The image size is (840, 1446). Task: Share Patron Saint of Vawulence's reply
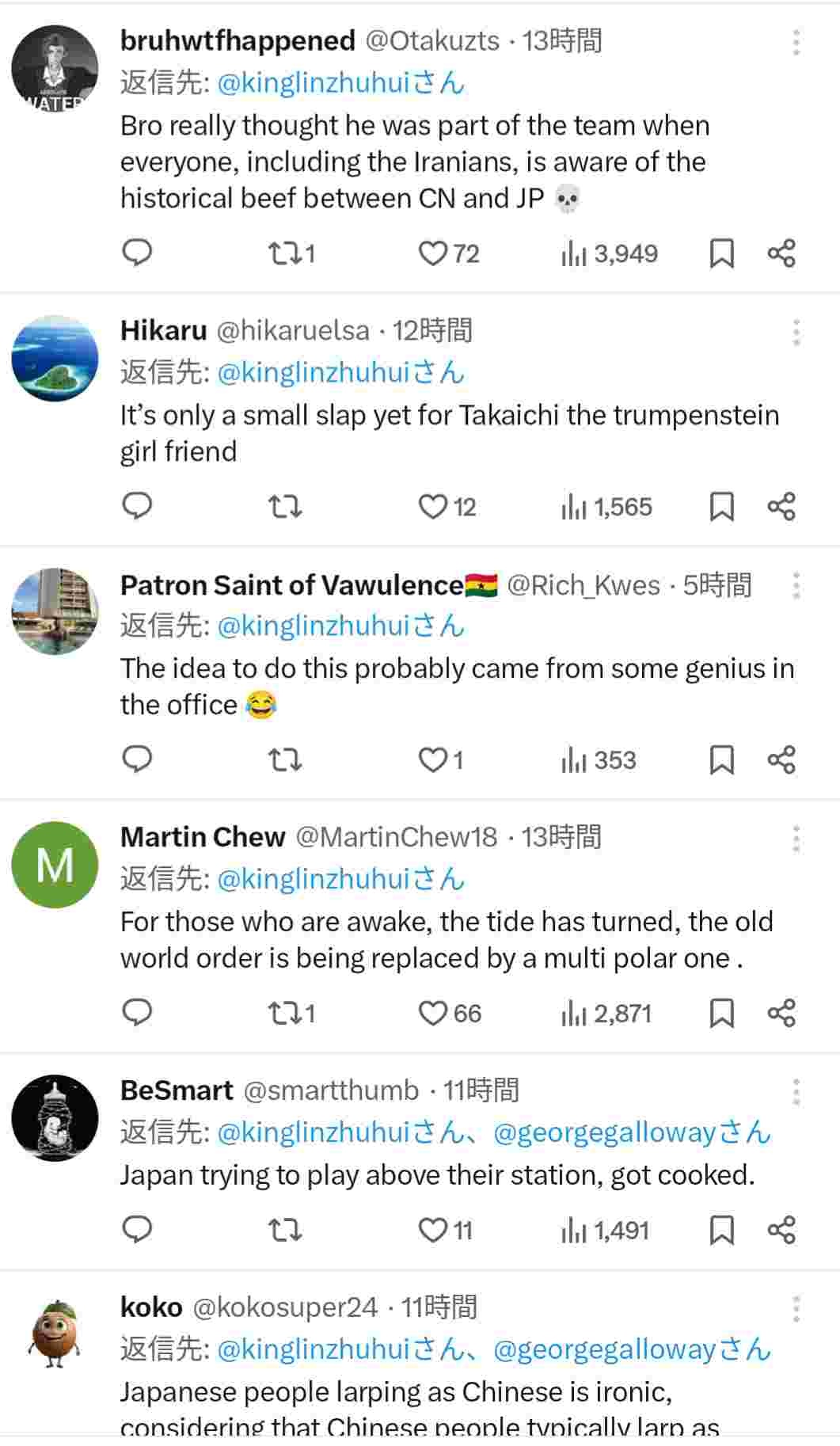781,760
